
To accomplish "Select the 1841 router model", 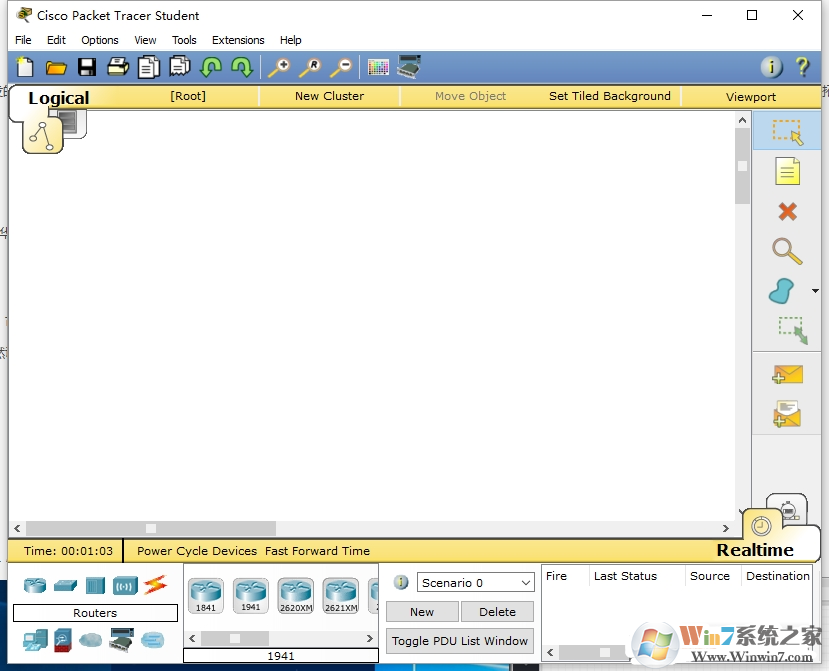I will pos(205,592).
